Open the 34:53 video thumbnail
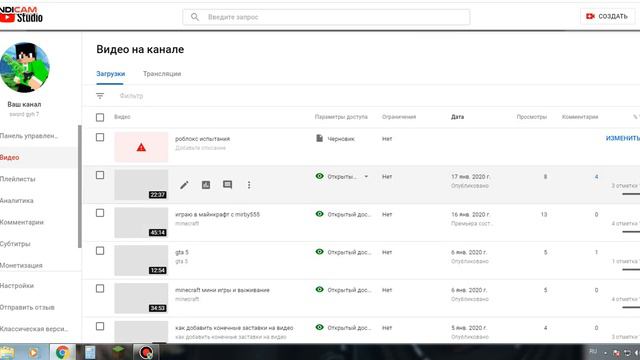 (x=141, y=298)
